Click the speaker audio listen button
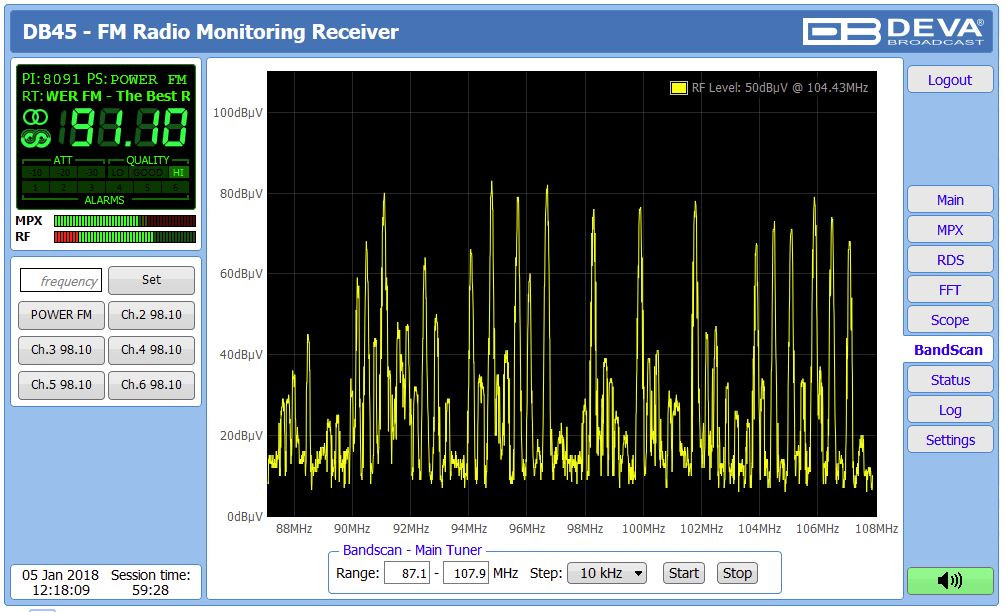The height and width of the screenshot is (612, 1004). click(x=950, y=580)
